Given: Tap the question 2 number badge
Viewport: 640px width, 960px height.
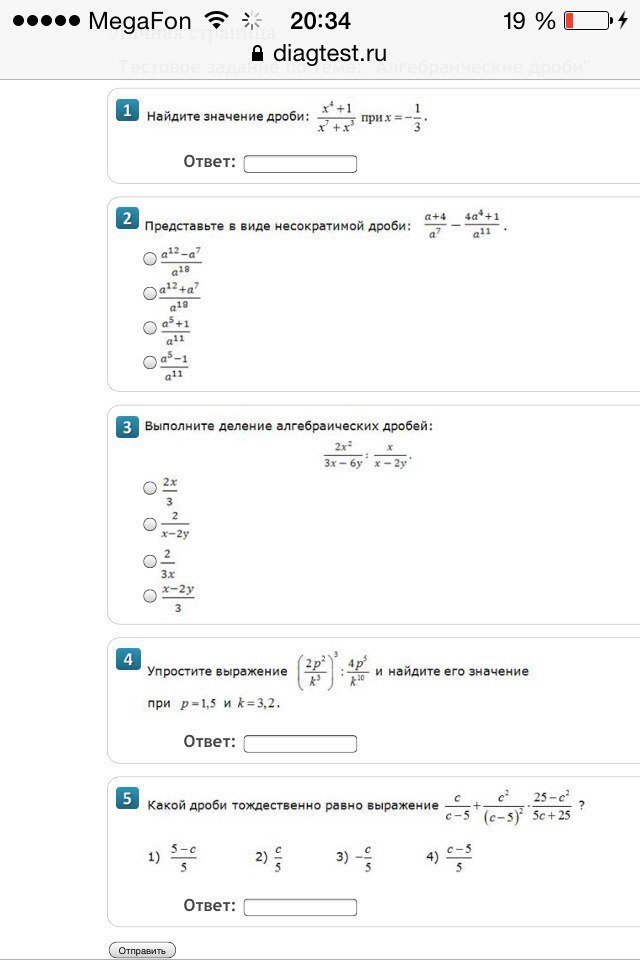Looking at the screenshot, I should (127, 219).
